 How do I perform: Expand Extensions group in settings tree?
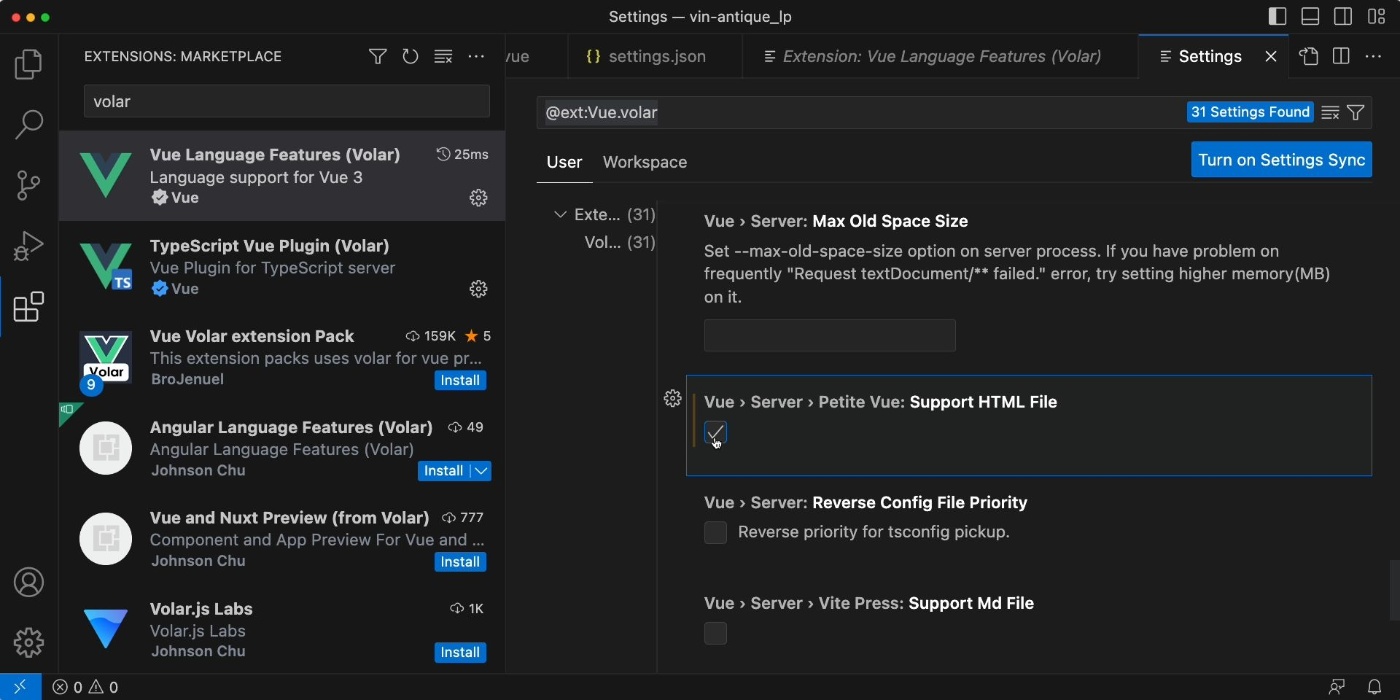point(560,214)
